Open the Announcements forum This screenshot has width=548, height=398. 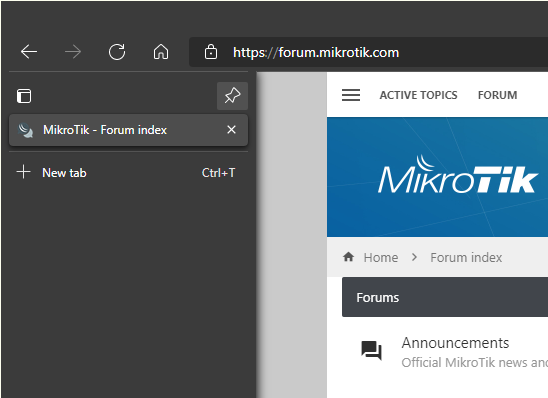(455, 343)
